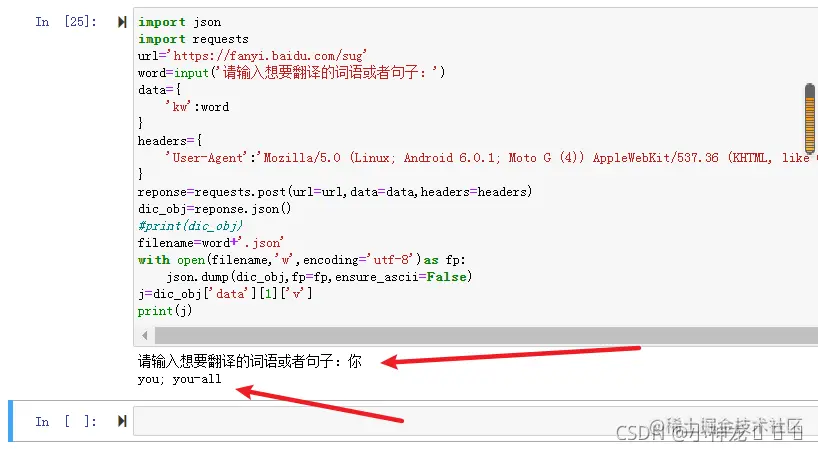Click the output prompt line ending with '你'

click(249, 361)
